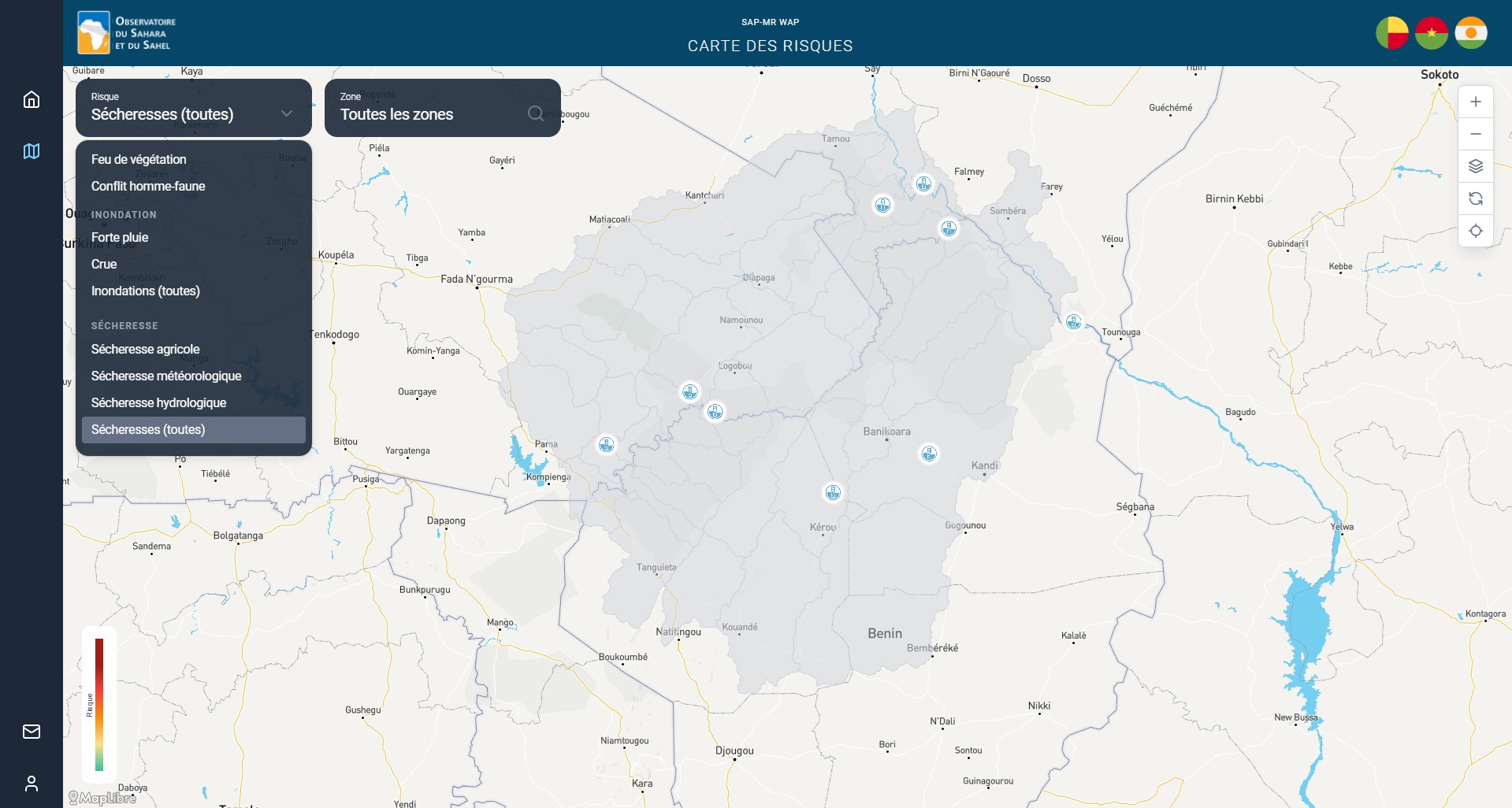Click the Djougou town label
Image resolution: width=1512 pixels, height=808 pixels.
[734, 751]
